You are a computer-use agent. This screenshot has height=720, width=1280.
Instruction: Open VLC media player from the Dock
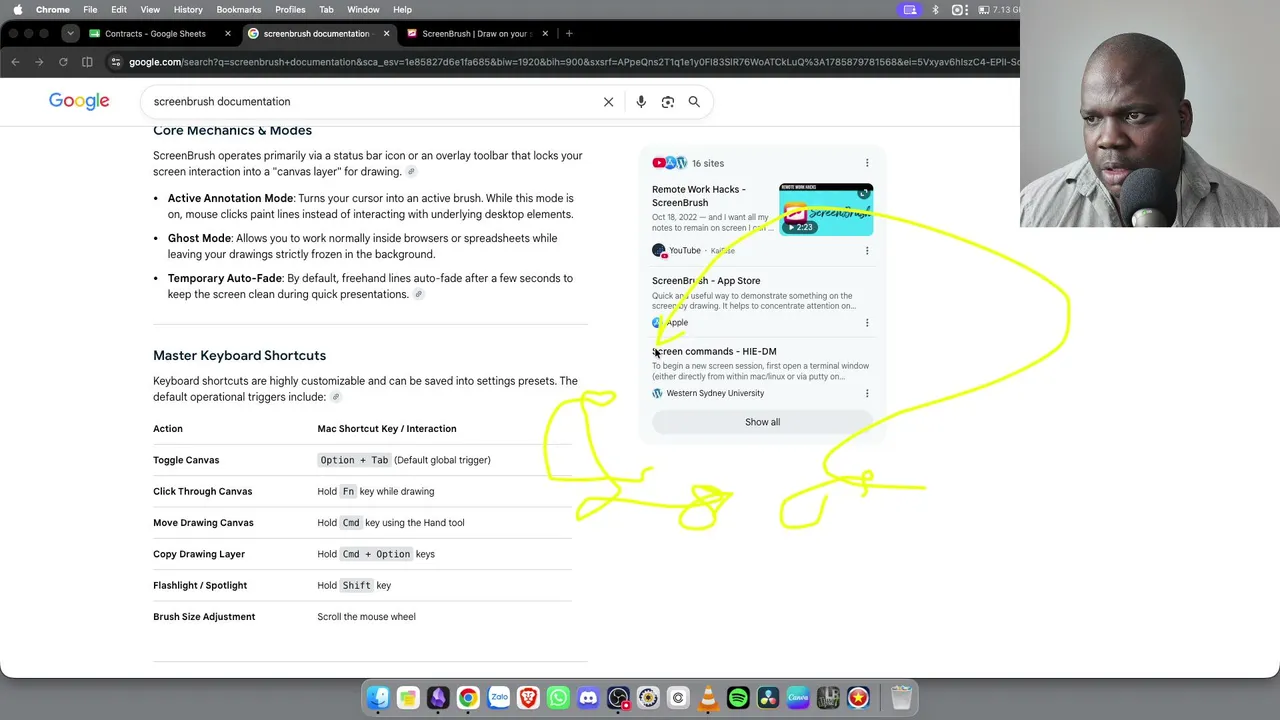pos(708,698)
